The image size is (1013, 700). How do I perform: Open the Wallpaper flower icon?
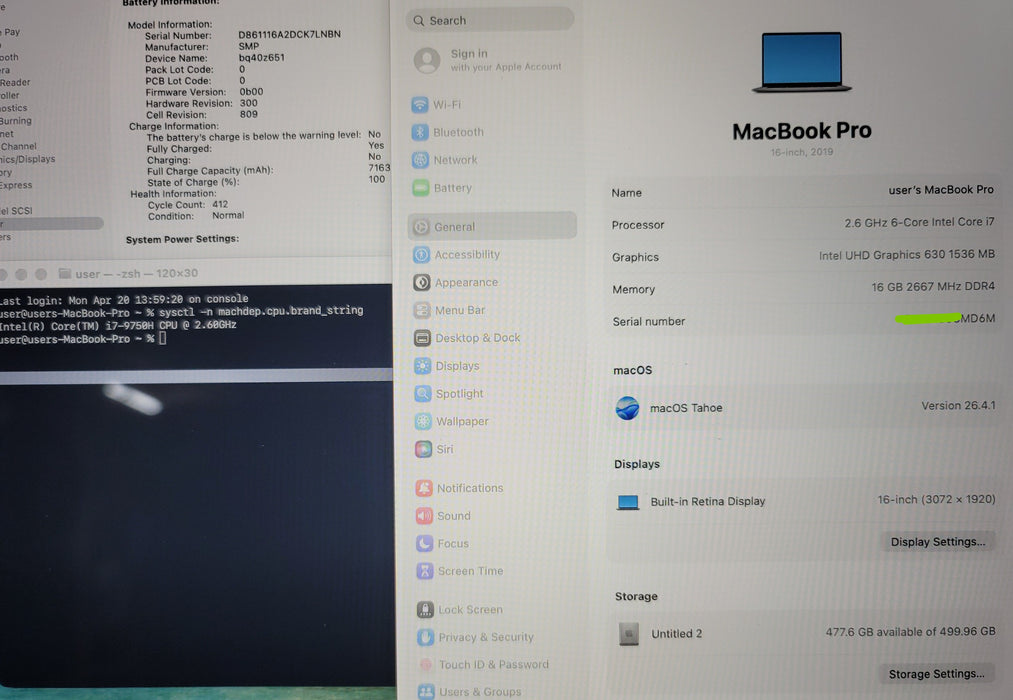coord(423,422)
